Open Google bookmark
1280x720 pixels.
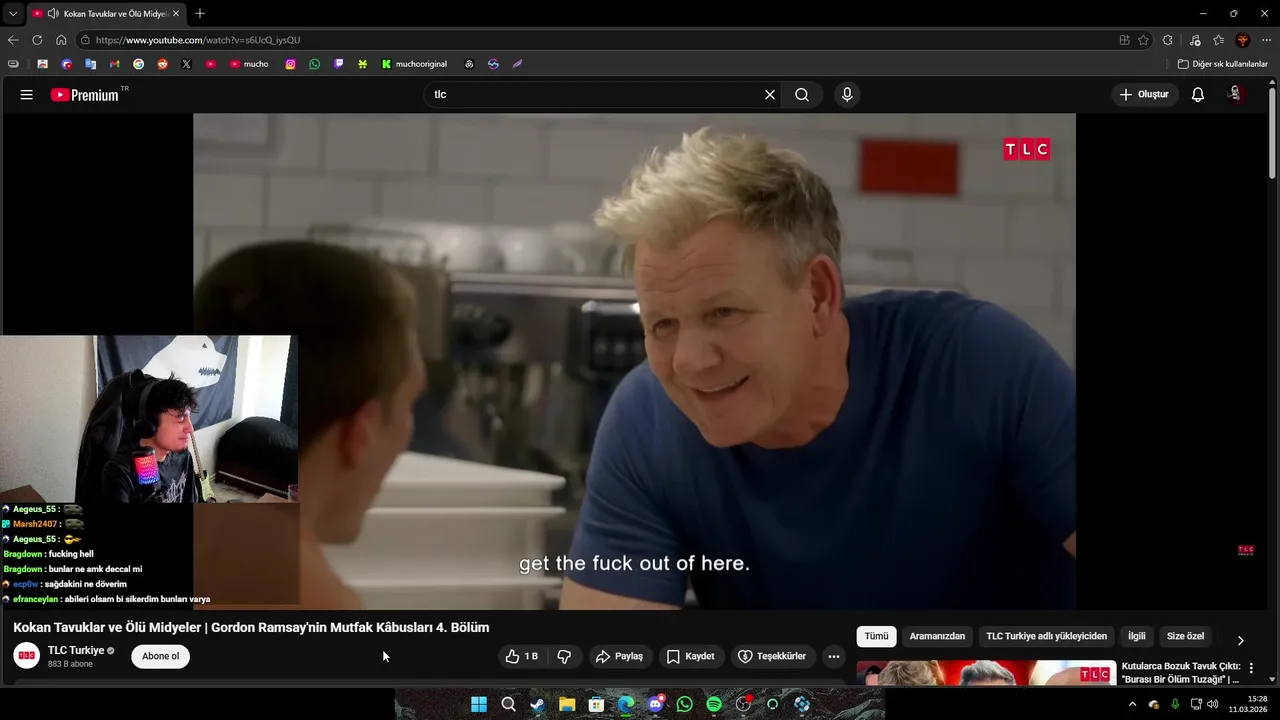(138, 64)
